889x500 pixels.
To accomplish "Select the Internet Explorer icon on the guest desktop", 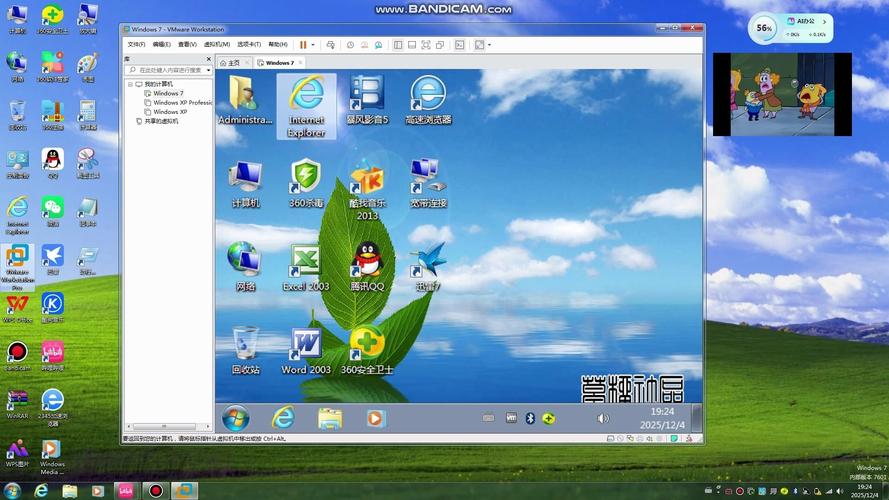I will tap(306, 106).
